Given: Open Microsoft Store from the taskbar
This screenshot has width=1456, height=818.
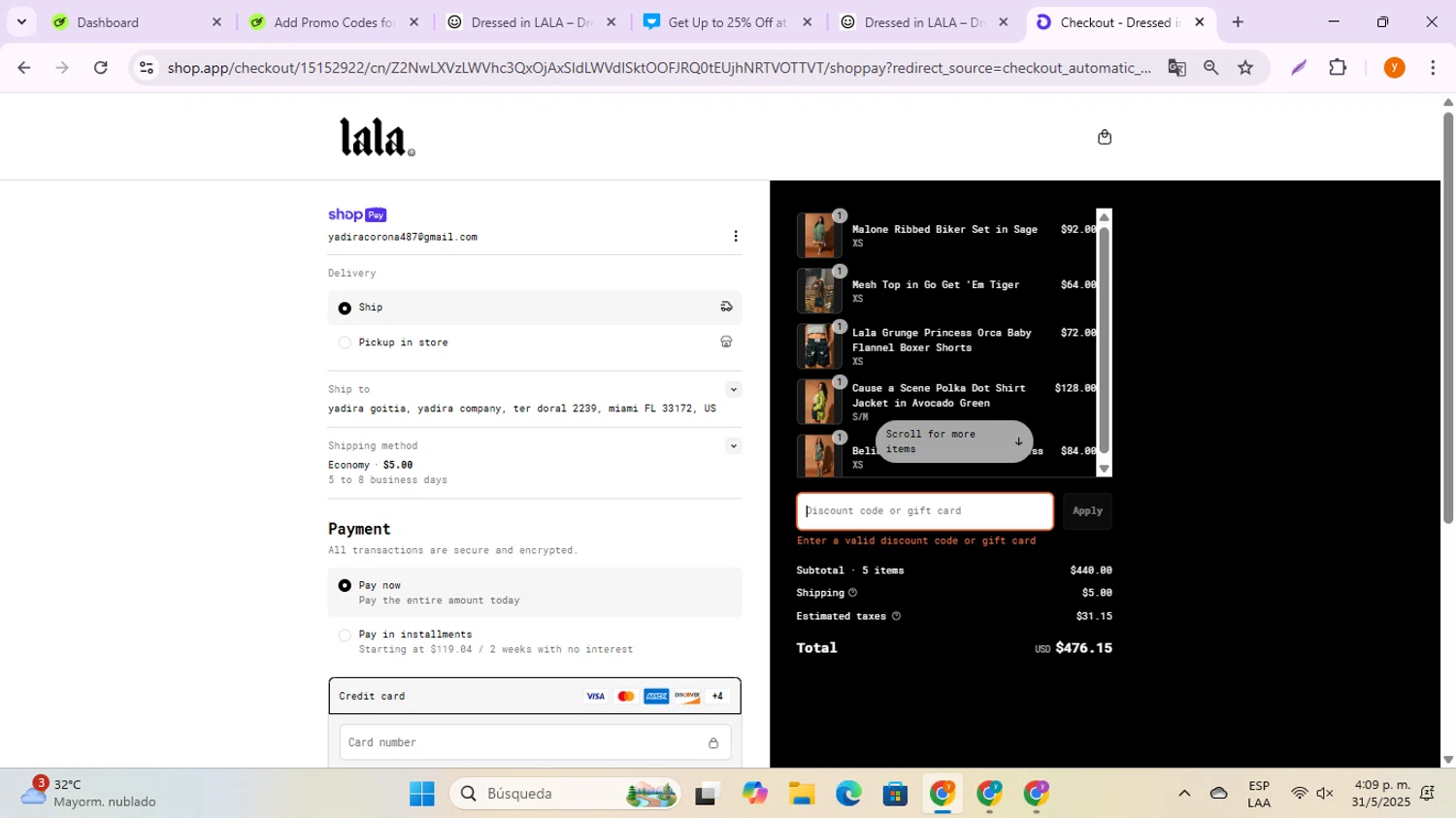Looking at the screenshot, I should (895, 794).
